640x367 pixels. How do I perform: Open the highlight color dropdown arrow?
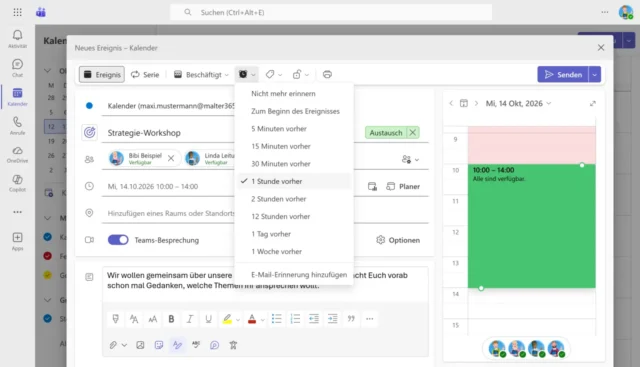click(x=238, y=320)
